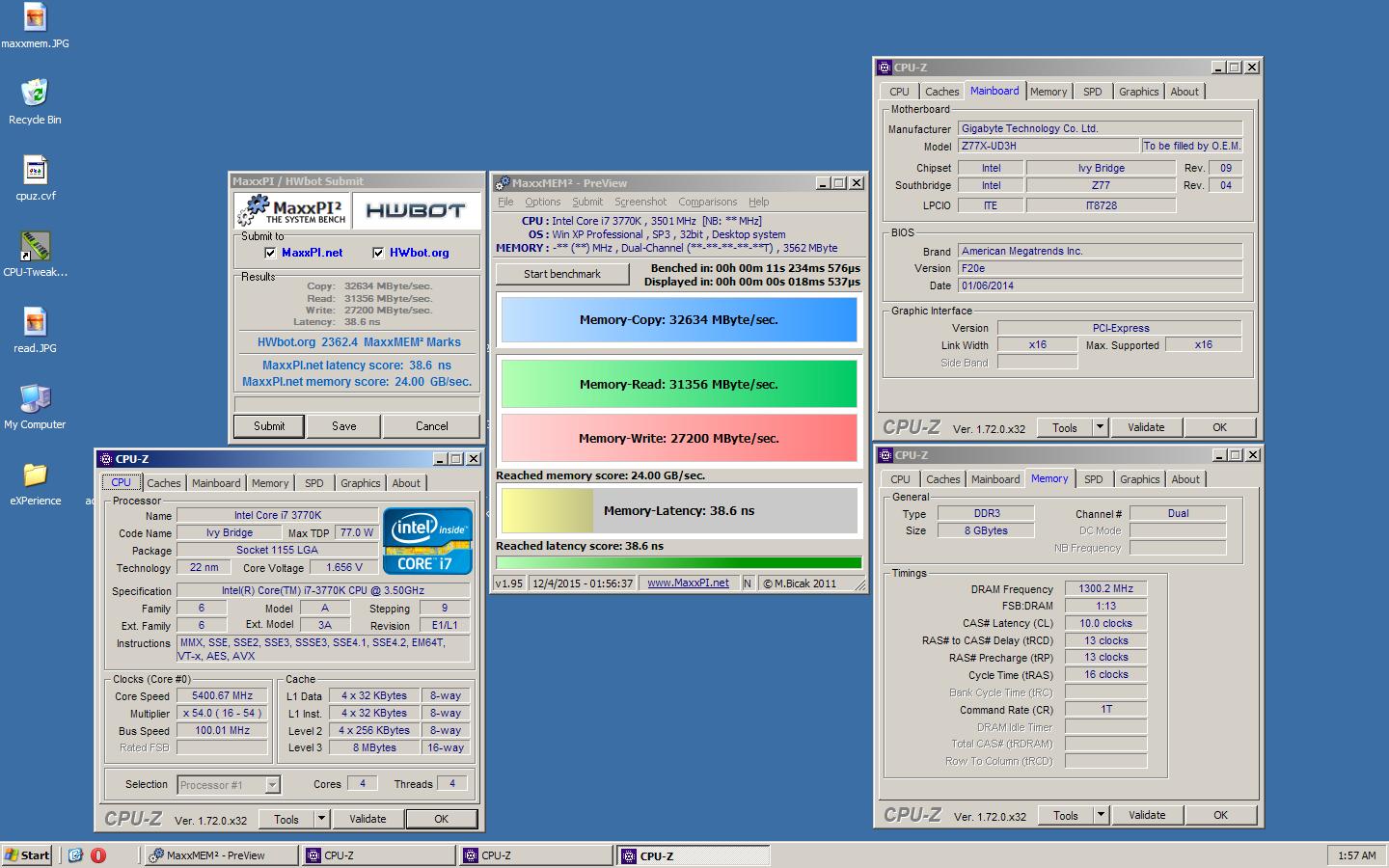Open the Processor #1 selection dropdown

272,785
